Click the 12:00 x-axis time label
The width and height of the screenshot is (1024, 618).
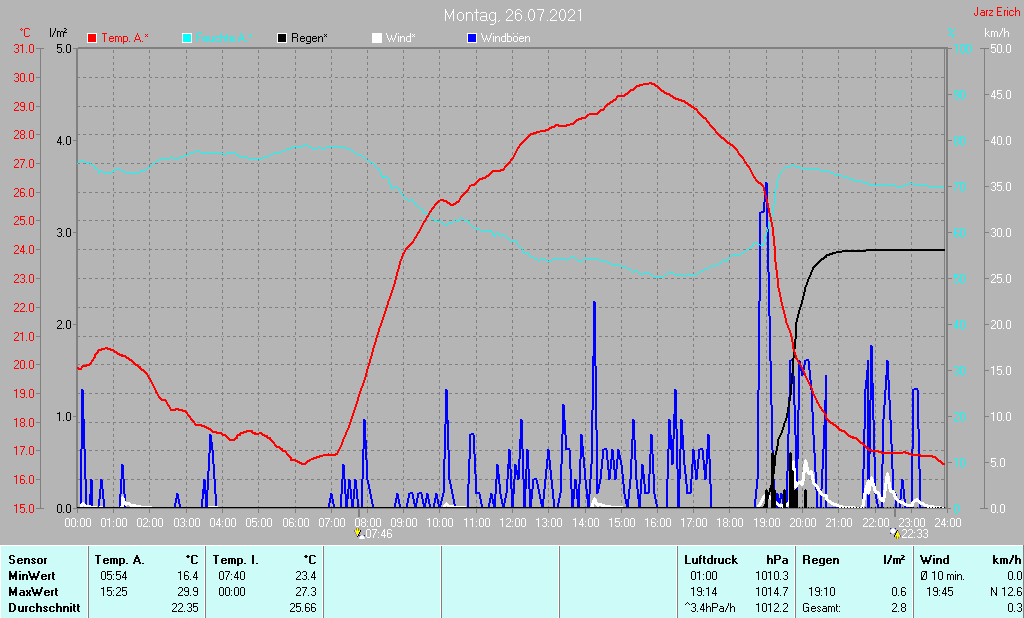(x=513, y=523)
